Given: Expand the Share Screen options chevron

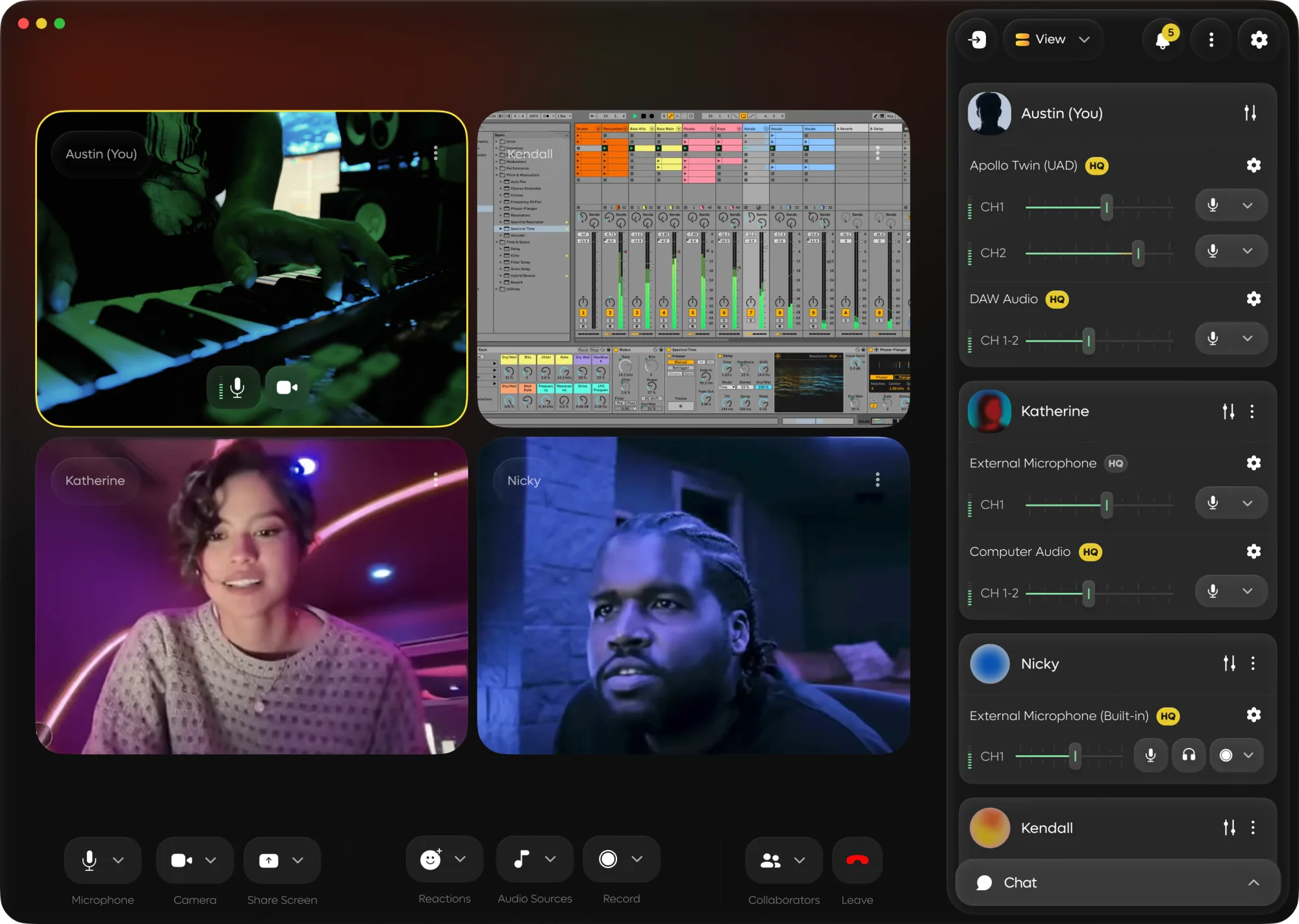Looking at the screenshot, I should (297, 860).
